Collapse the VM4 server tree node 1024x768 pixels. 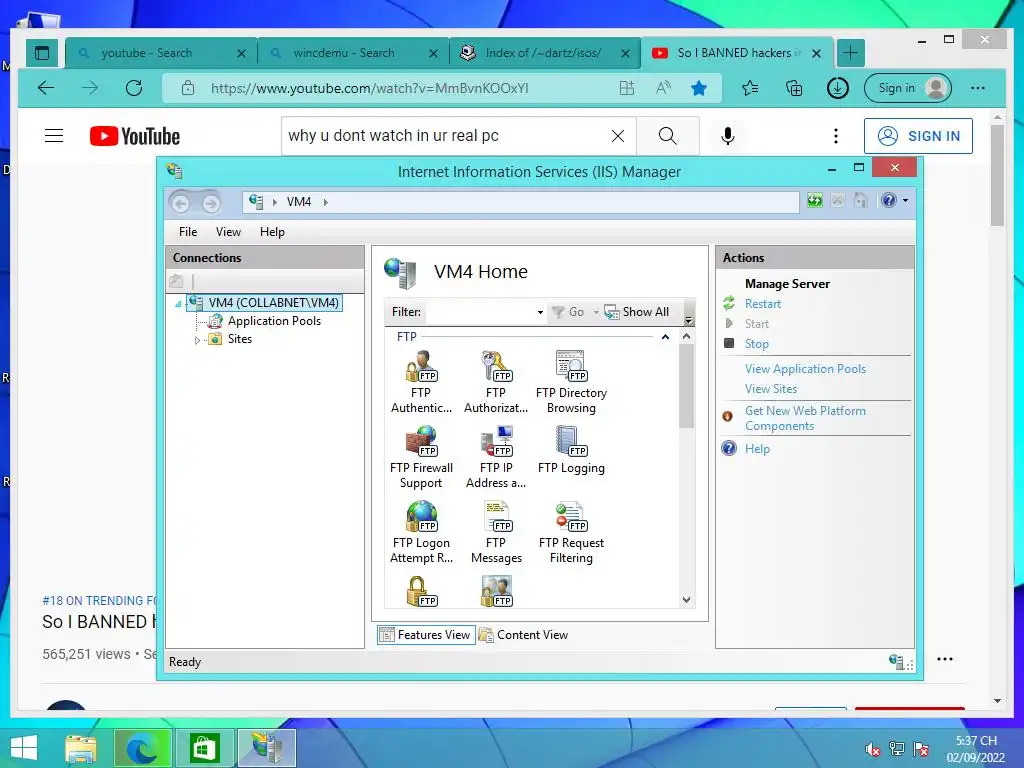point(178,304)
